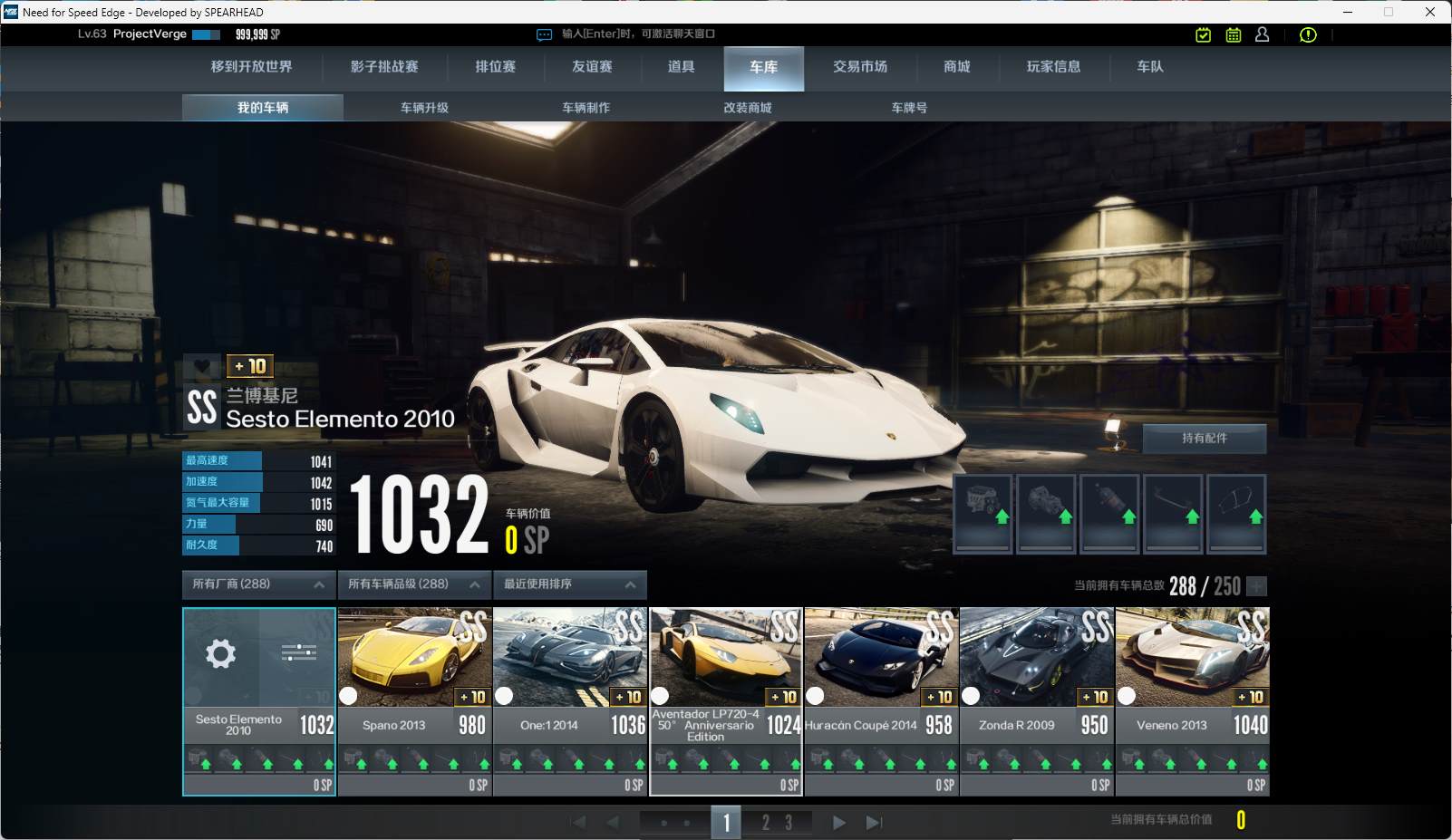Tick the selection circle on Spano 2013

(x=348, y=696)
